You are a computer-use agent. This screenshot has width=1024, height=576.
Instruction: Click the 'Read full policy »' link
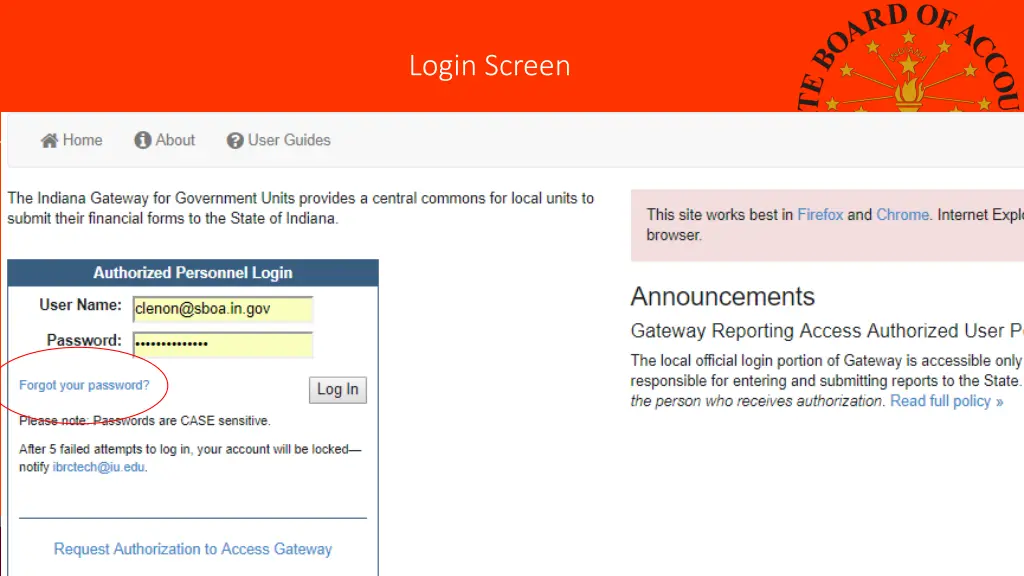[x=946, y=400]
